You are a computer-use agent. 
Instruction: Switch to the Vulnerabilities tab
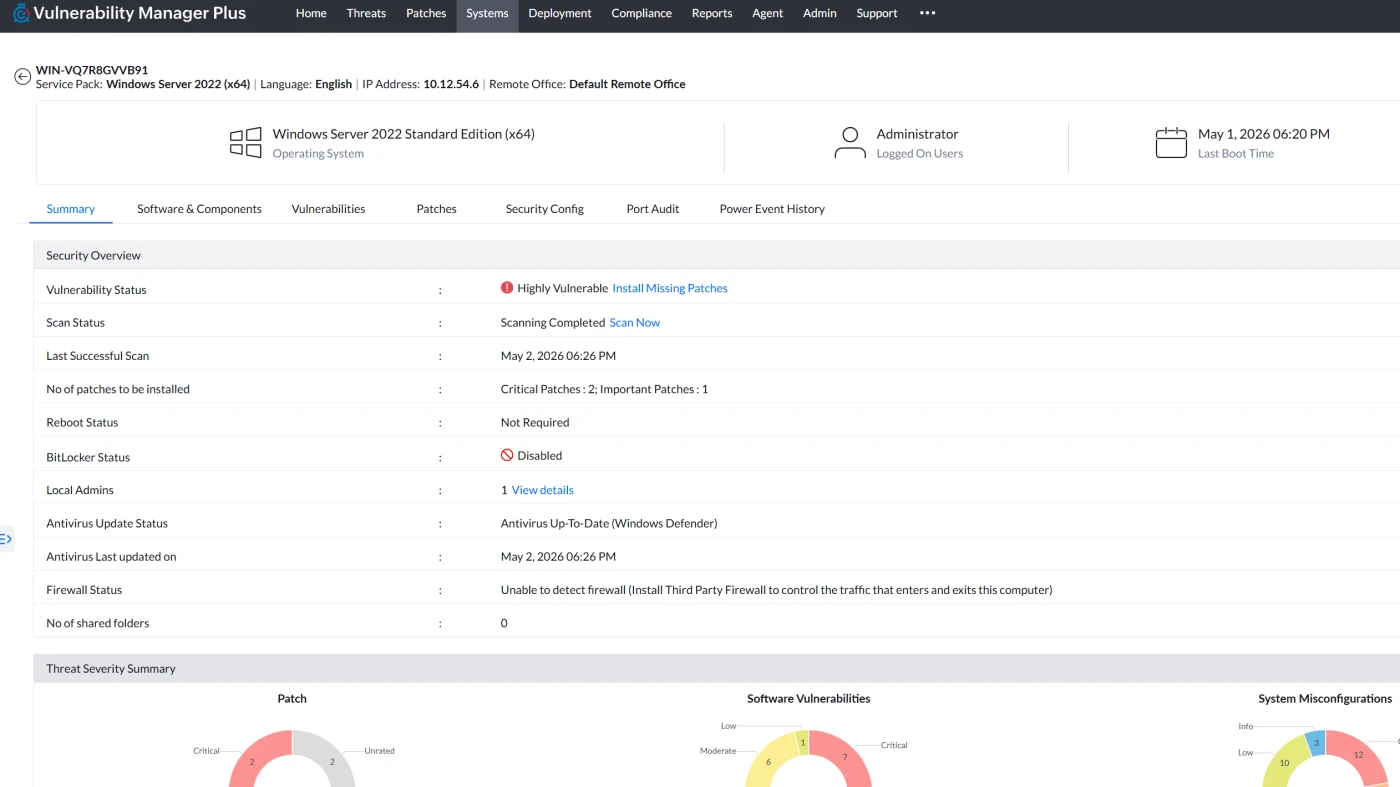(x=329, y=209)
